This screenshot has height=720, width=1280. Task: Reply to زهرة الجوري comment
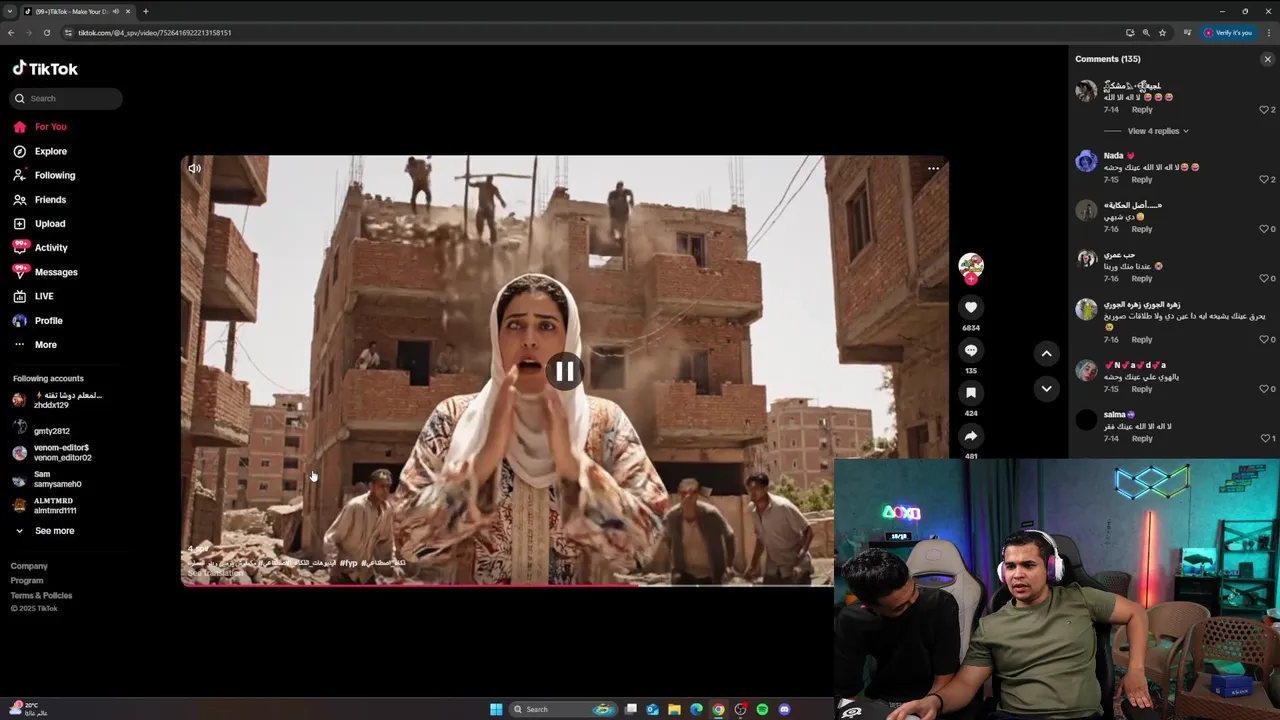pos(1142,340)
